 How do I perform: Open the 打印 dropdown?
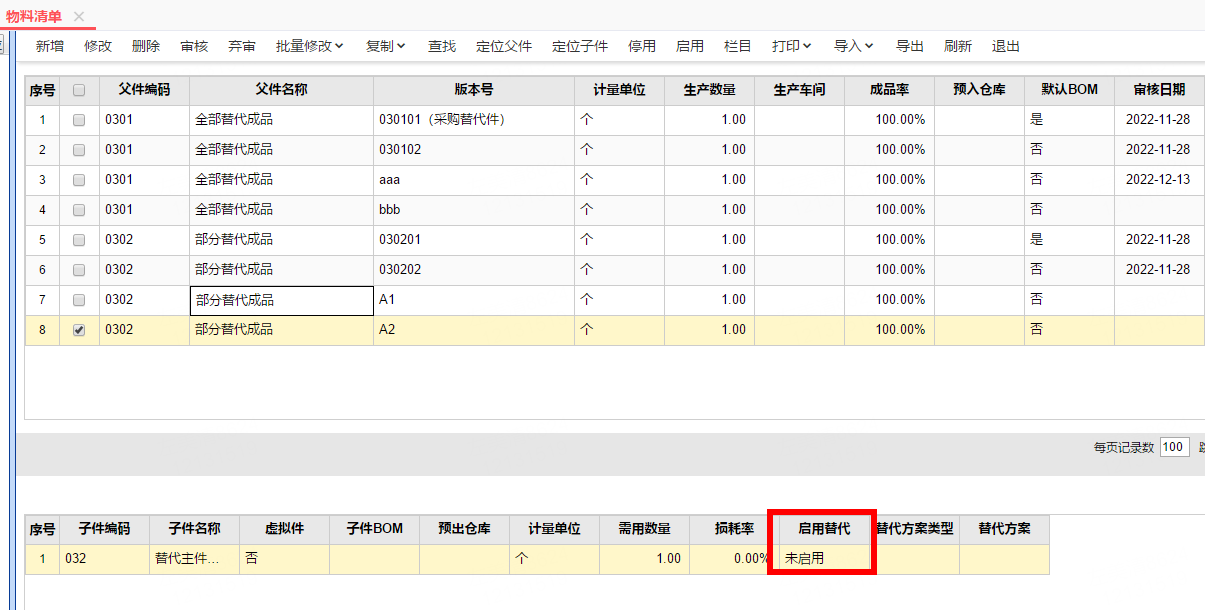(792, 46)
